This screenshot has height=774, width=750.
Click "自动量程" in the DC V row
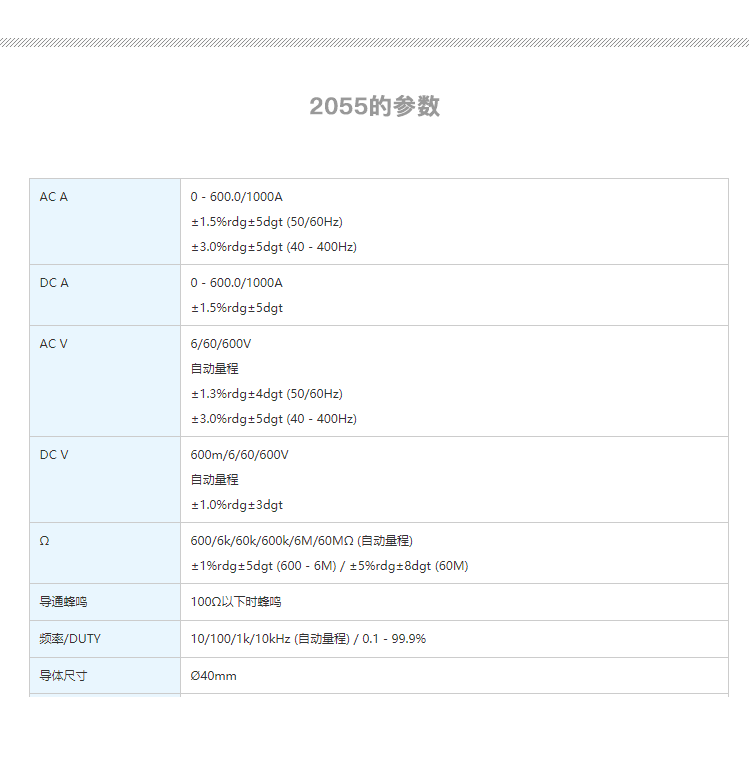coord(214,480)
